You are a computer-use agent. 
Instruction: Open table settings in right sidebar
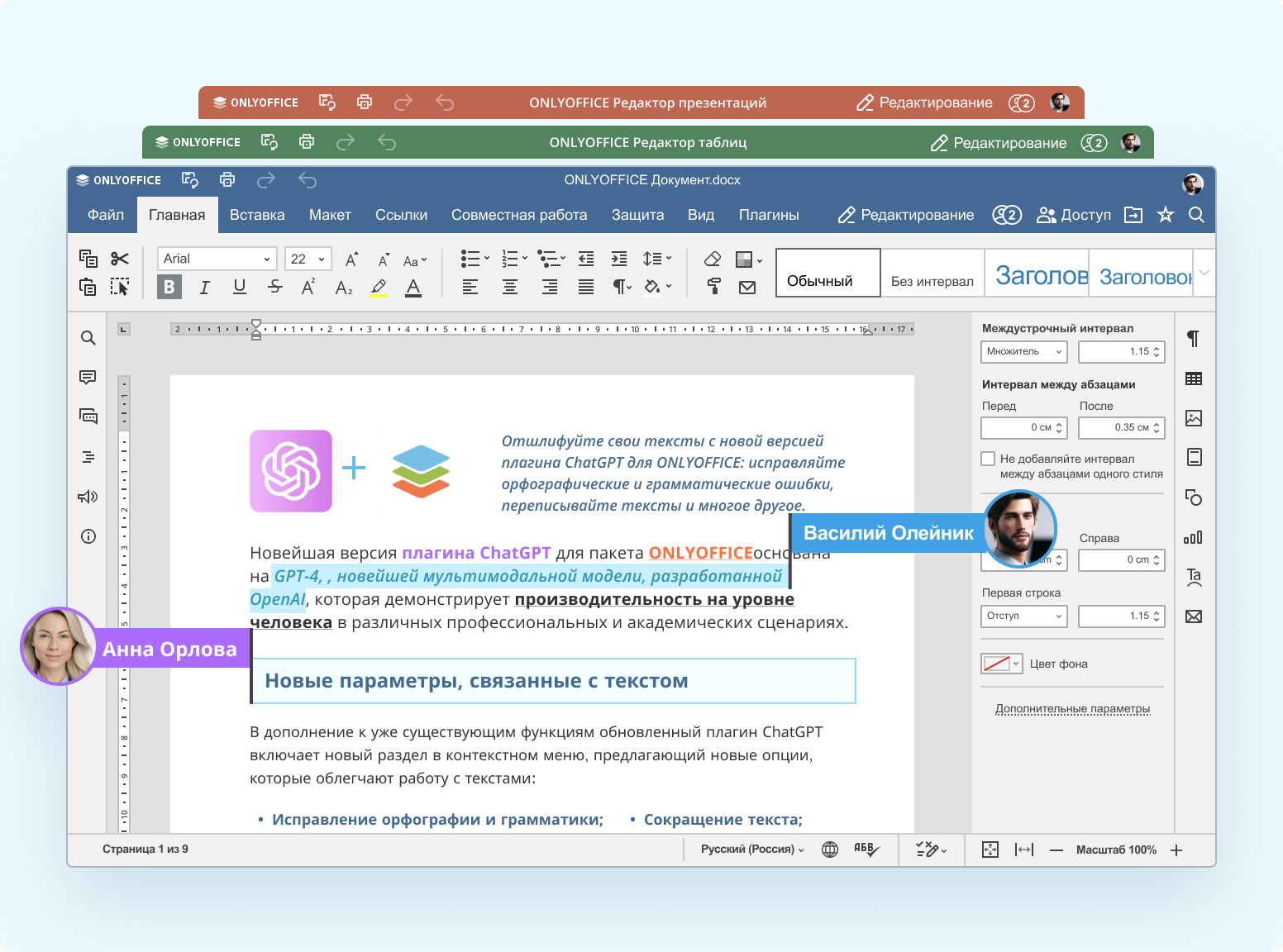tap(1194, 378)
